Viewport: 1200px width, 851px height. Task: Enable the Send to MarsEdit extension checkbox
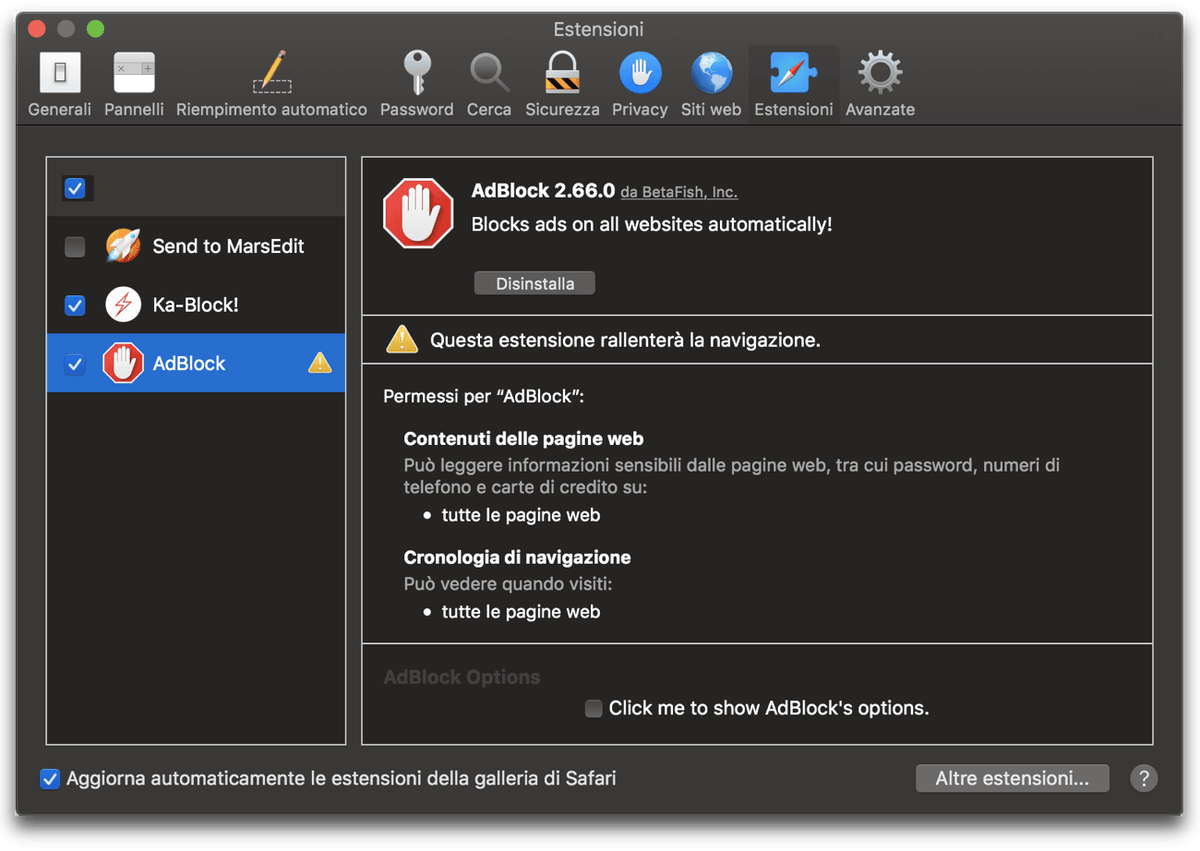pos(75,246)
